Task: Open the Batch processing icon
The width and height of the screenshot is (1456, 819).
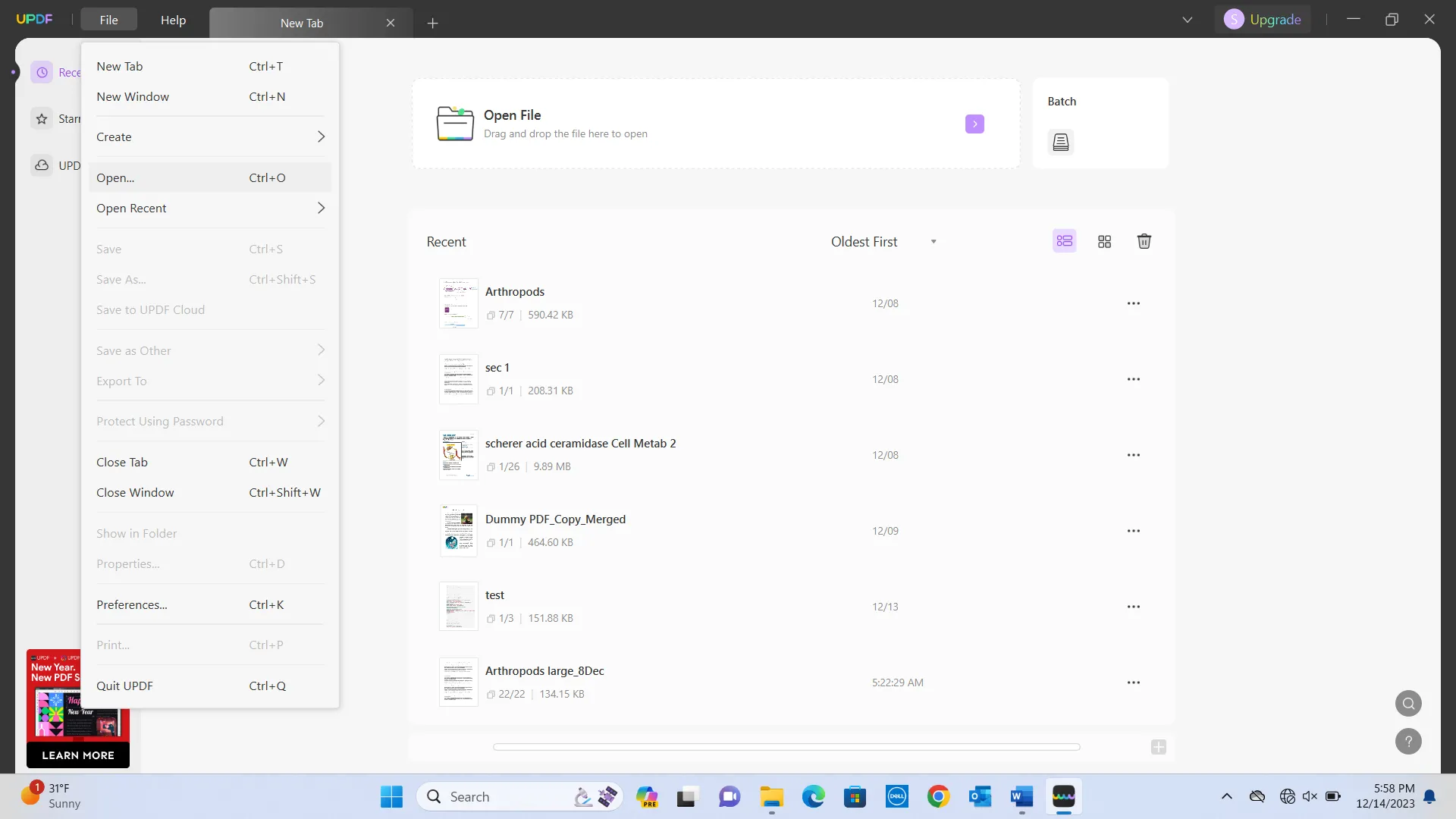Action: (1060, 142)
